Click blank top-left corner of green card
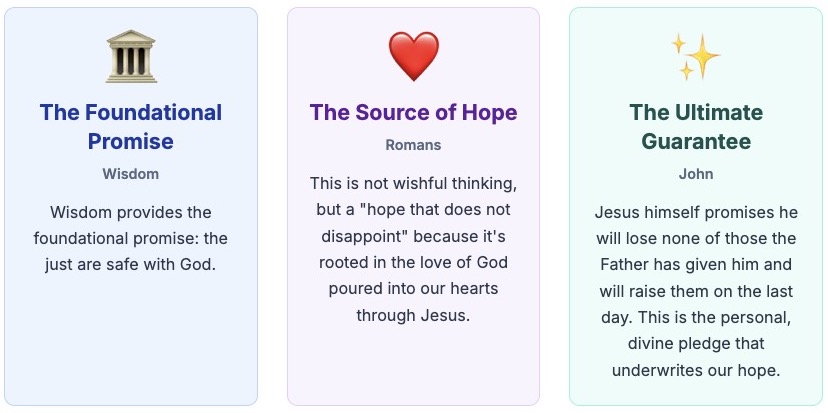 [595, 30]
